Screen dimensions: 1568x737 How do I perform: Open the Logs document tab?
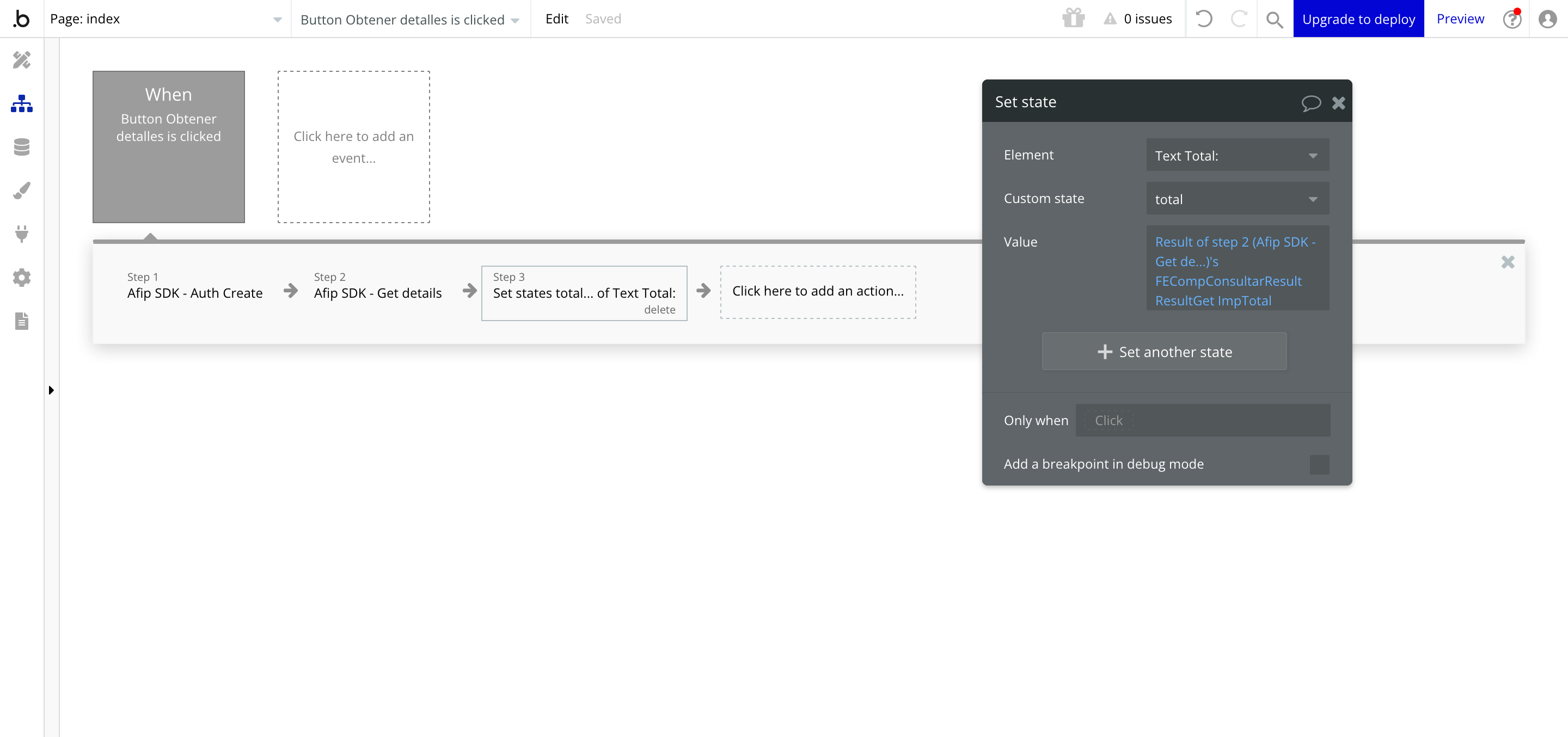pos(21,321)
